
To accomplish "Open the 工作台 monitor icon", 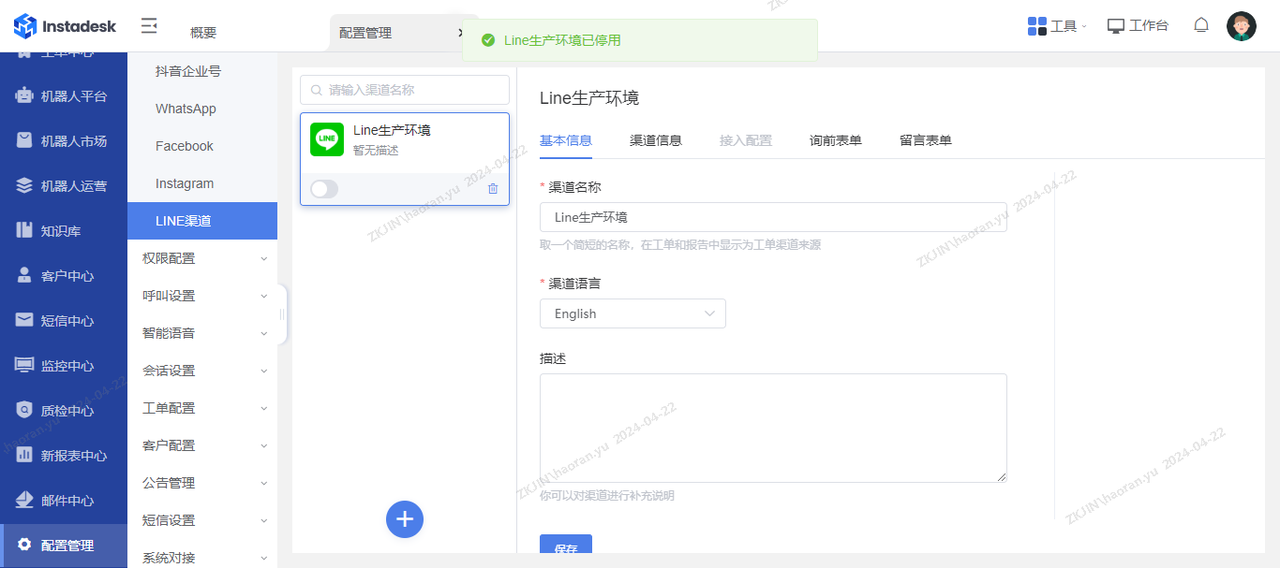I will [x=1116, y=26].
